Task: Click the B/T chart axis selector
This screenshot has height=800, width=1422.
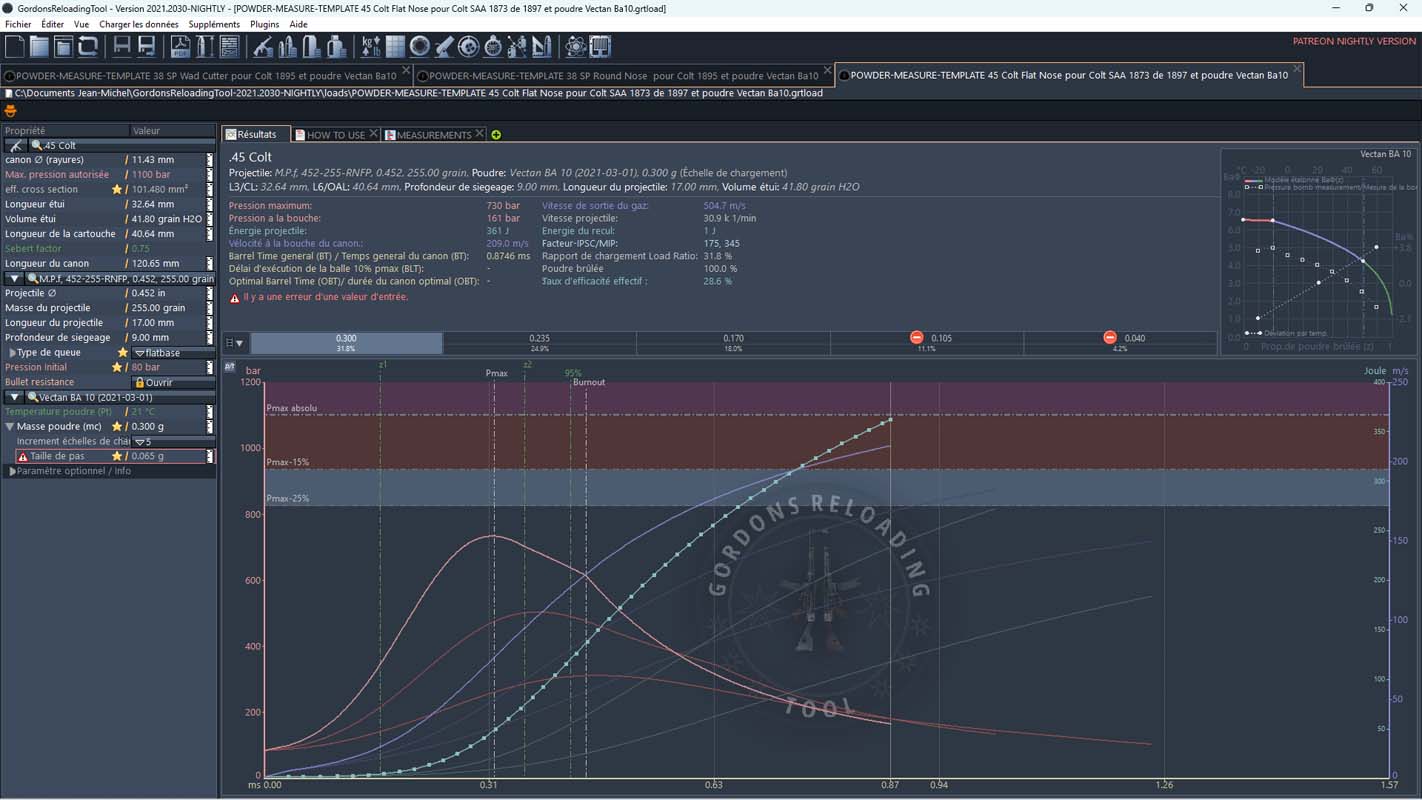Action: coord(229,367)
